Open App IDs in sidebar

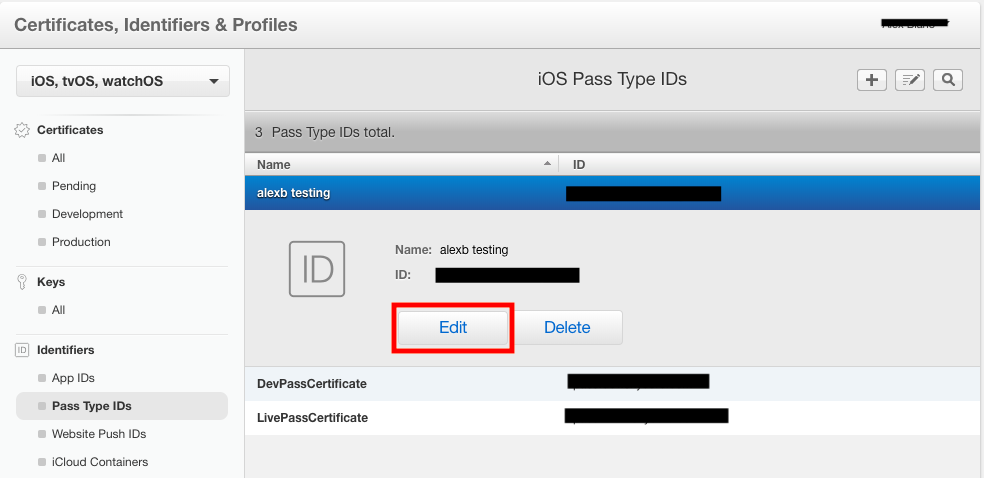[x=73, y=378]
